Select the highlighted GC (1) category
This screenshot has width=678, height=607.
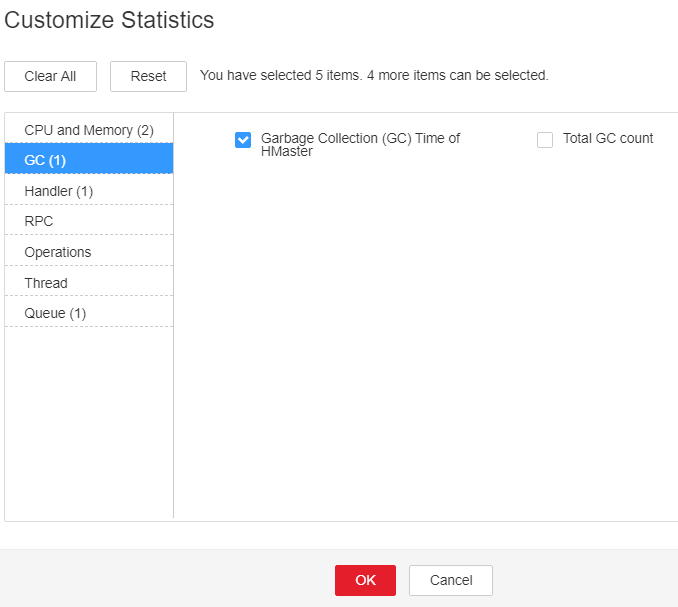[89, 160]
